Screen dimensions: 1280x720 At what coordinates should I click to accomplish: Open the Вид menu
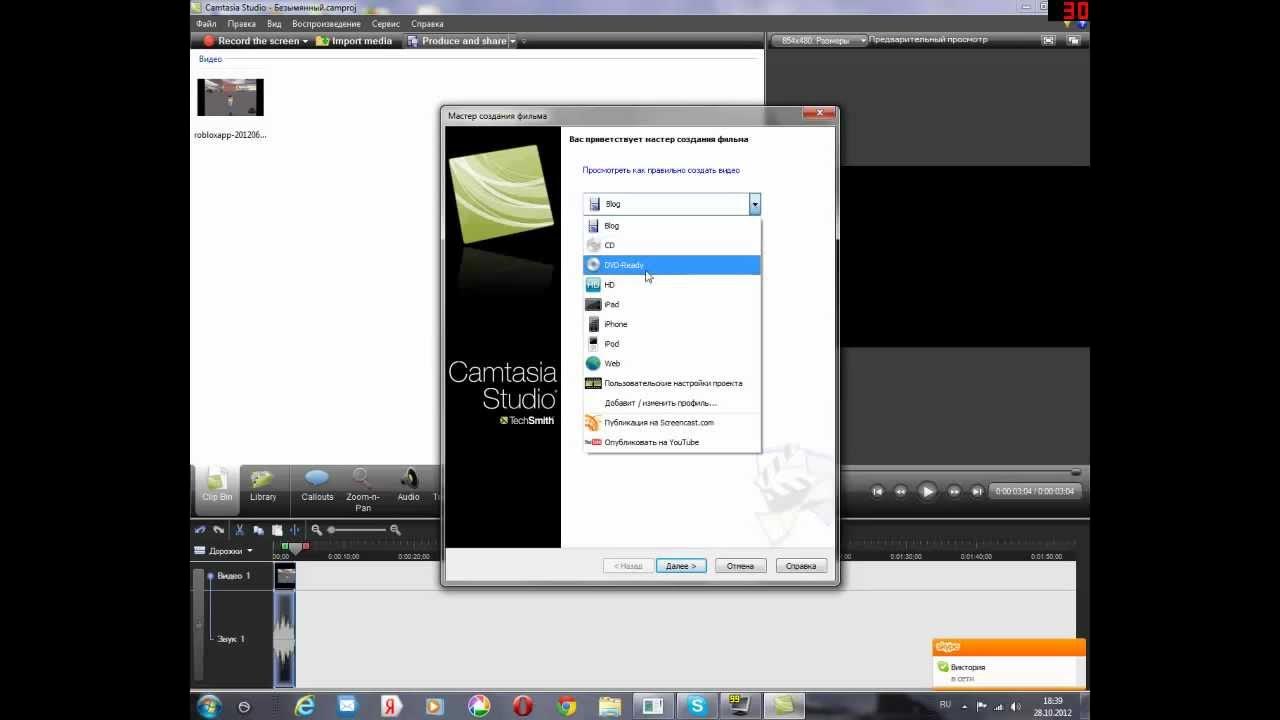(x=274, y=24)
